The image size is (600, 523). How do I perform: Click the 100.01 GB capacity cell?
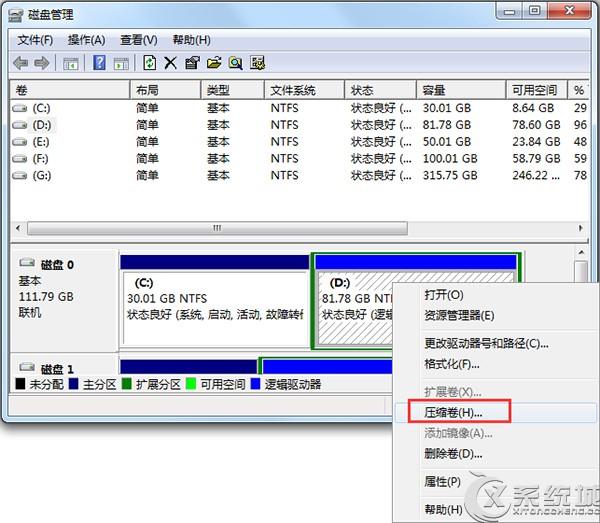point(450,159)
